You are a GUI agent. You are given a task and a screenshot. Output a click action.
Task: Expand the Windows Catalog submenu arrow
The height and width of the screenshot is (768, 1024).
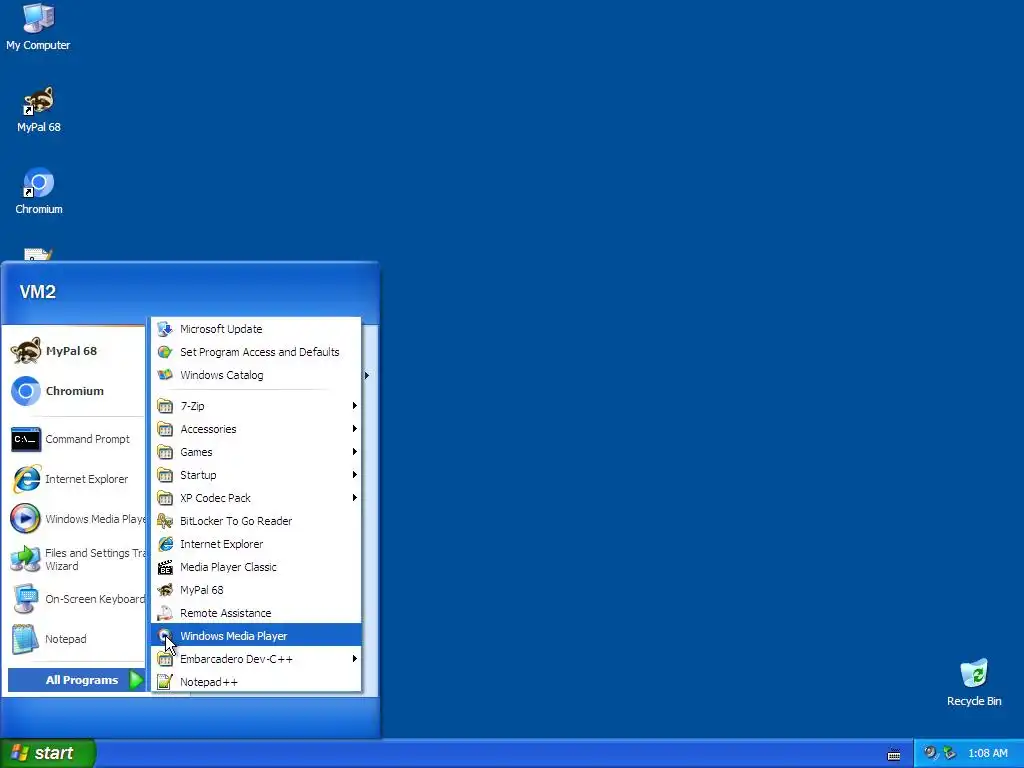pos(367,376)
